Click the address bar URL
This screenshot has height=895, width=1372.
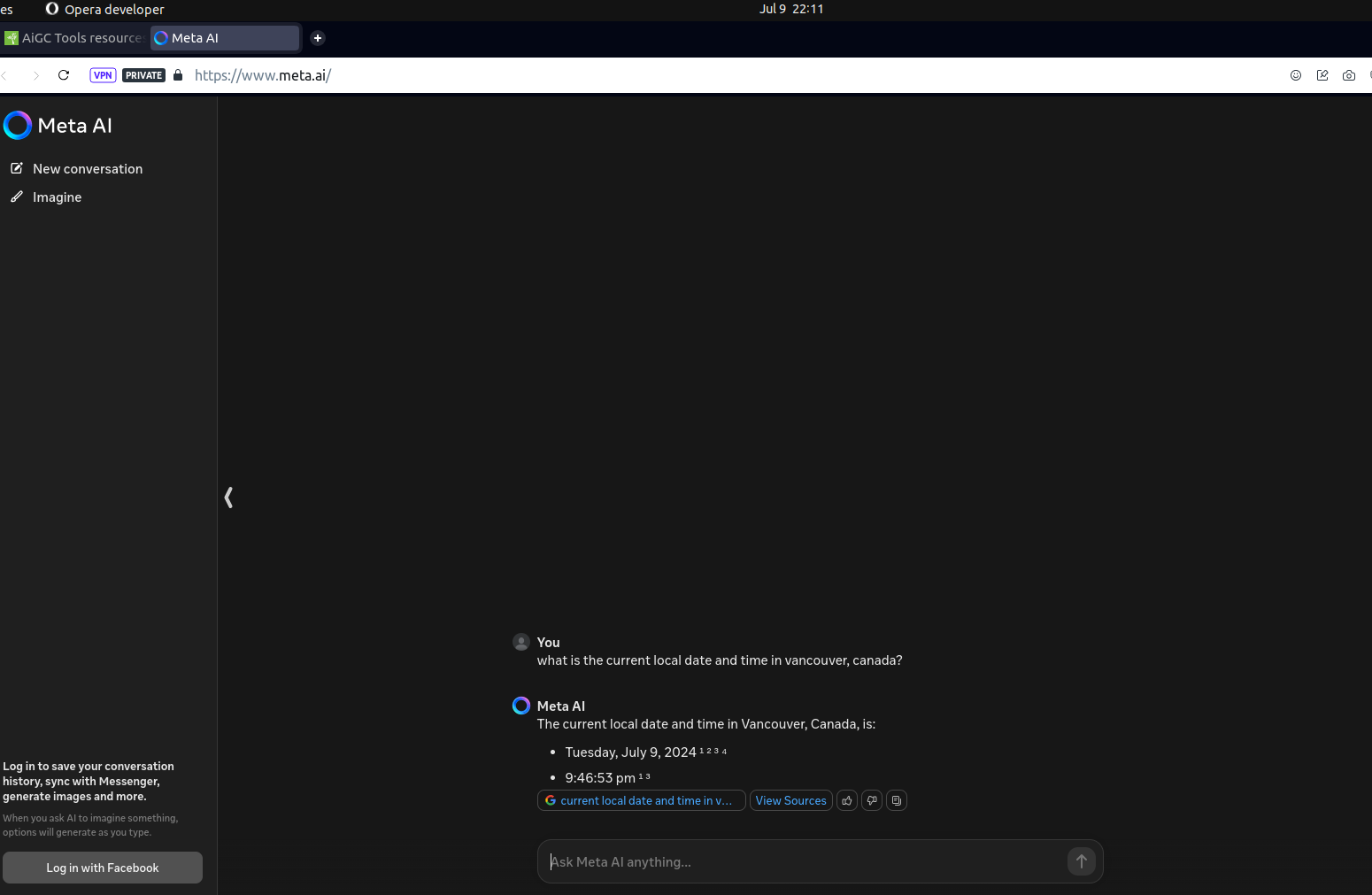tap(263, 75)
